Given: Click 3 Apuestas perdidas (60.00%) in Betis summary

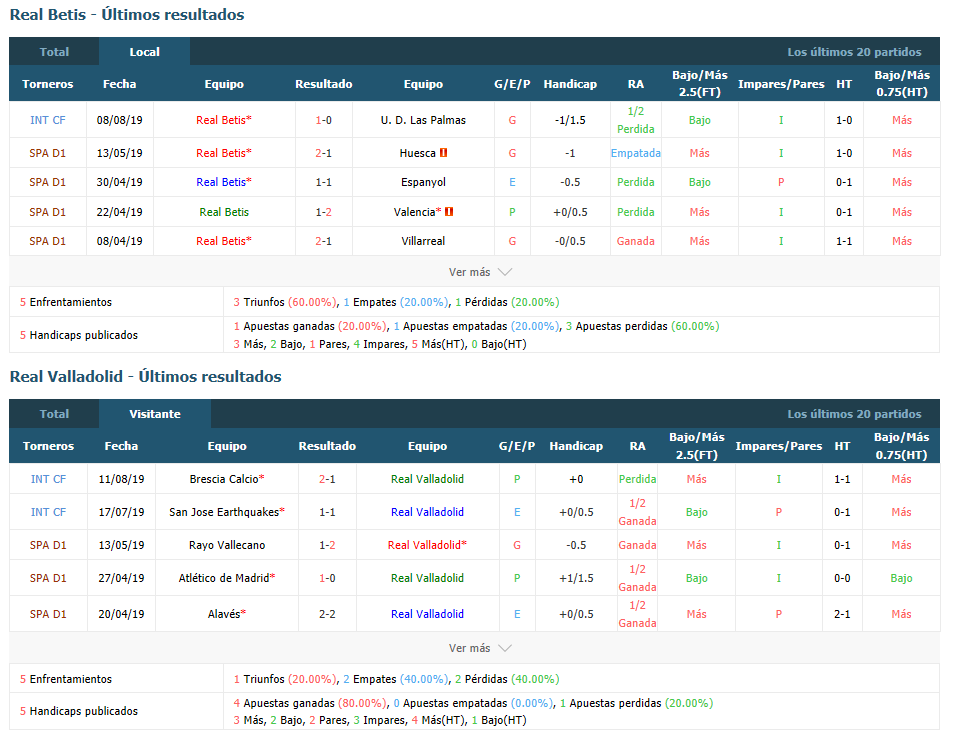Looking at the screenshot, I should [642, 326].
